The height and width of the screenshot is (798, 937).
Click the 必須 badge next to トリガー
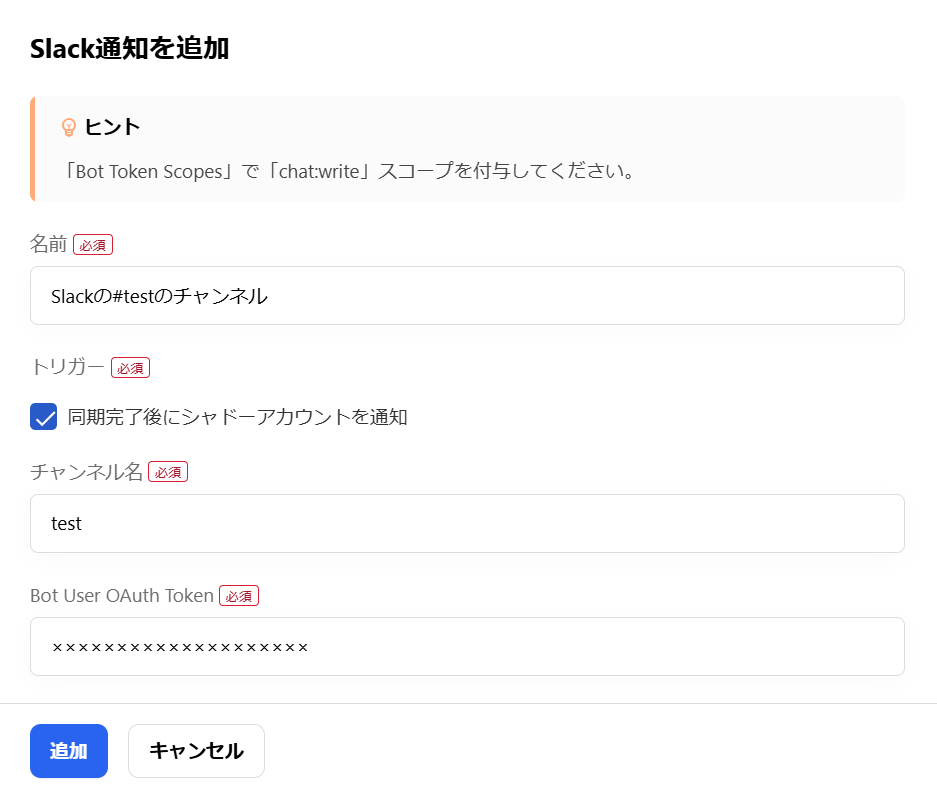pyautogui.click(x=131, y=367)
